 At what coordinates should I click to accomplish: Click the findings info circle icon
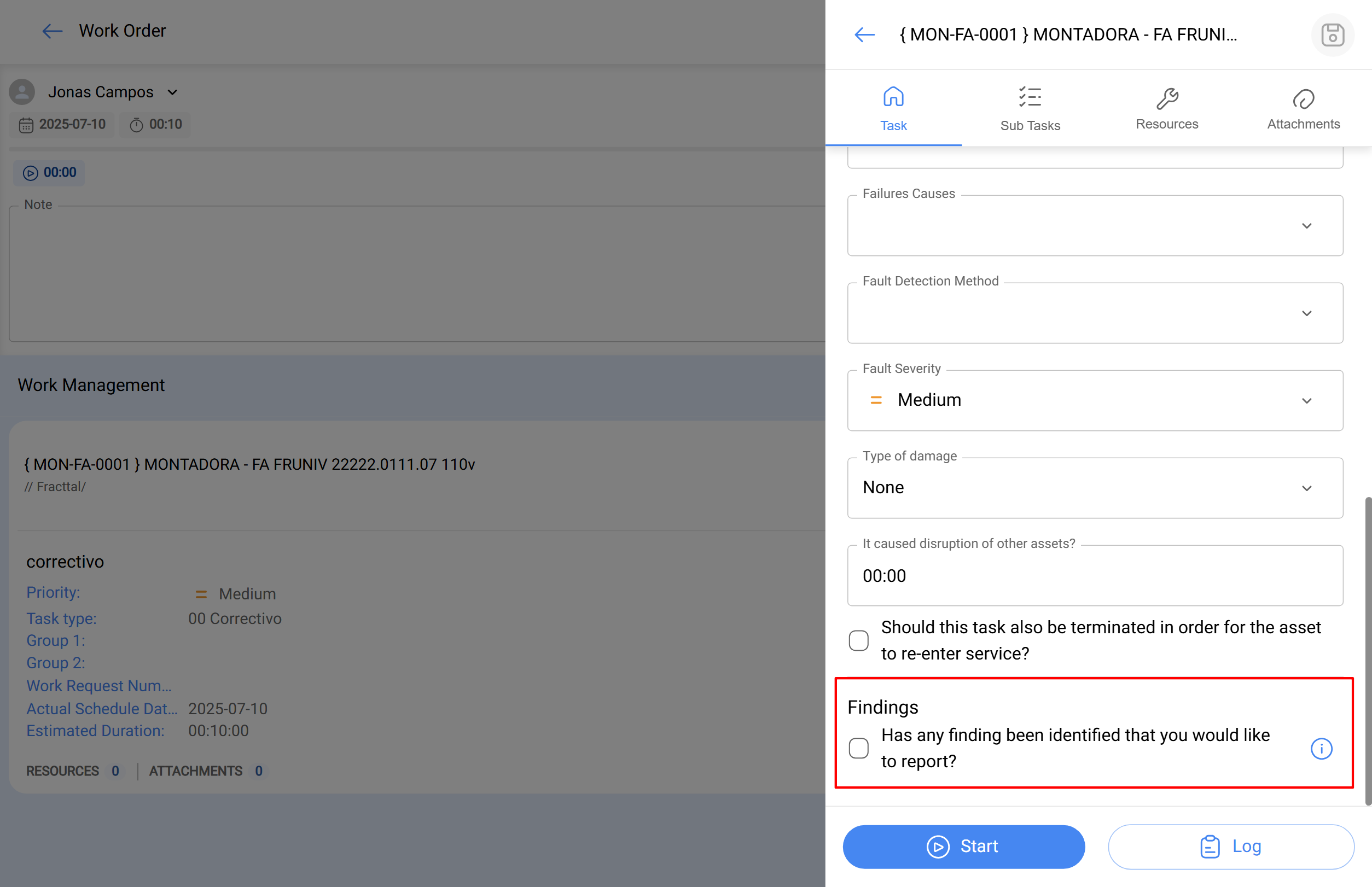coord(1321,748)
